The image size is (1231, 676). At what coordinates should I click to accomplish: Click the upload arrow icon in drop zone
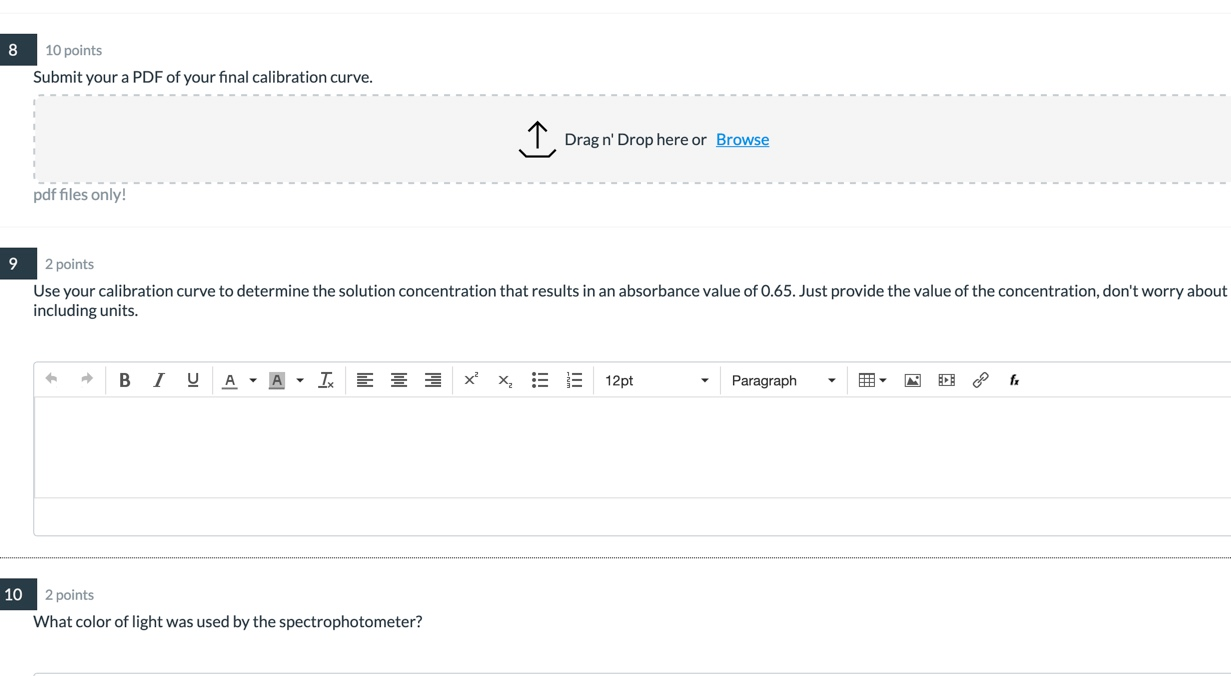(x=537, y=139)
